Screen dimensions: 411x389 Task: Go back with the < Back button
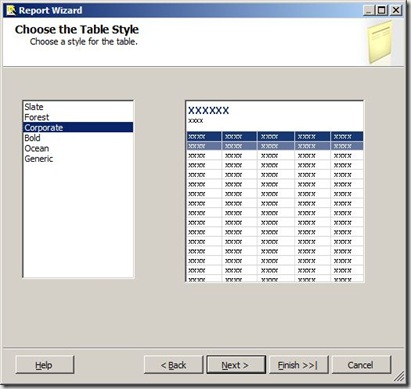[x=173, y=365]
